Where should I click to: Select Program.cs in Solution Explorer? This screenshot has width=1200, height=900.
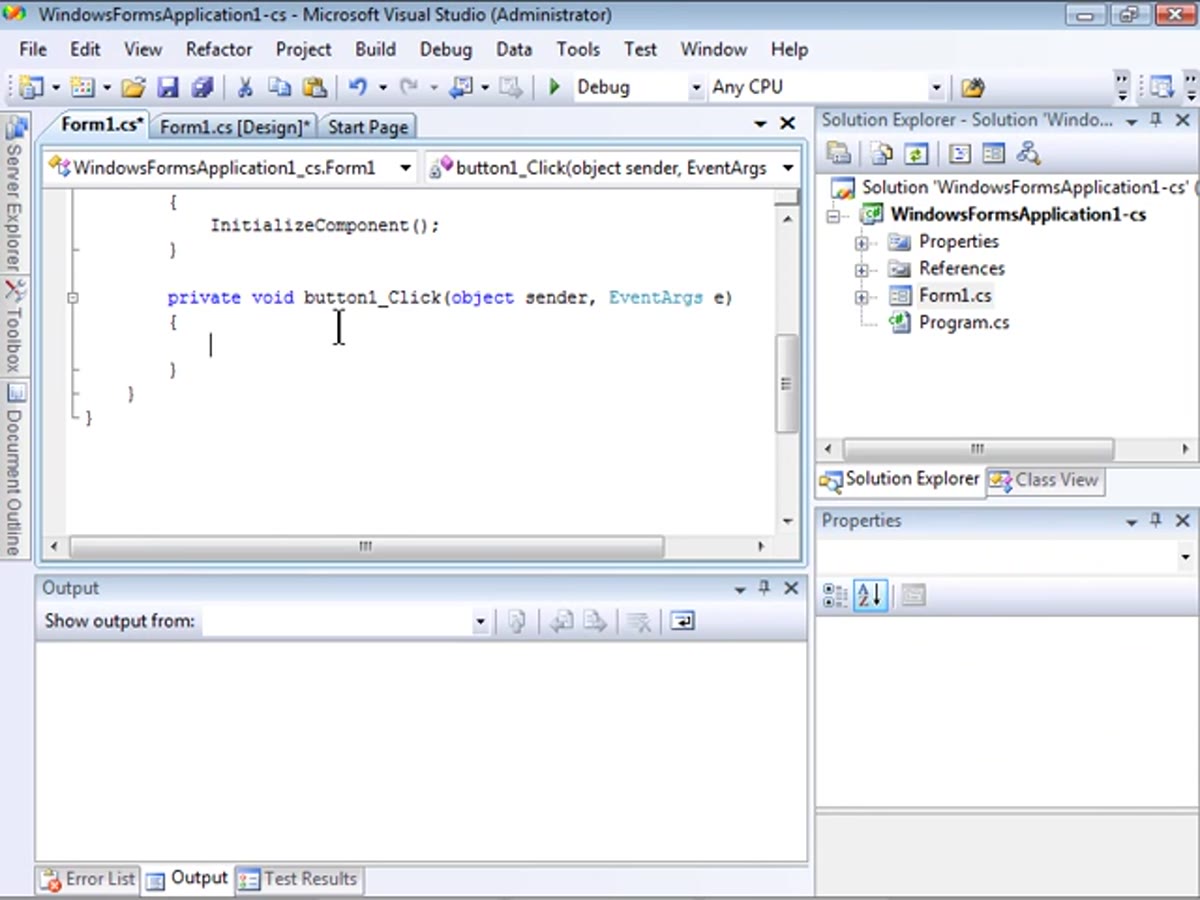964,323
